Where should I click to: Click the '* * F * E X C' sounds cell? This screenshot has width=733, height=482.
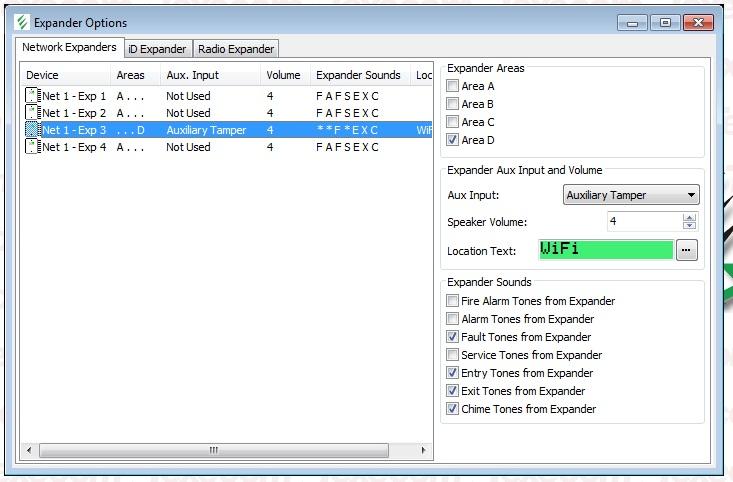(347, 130)
